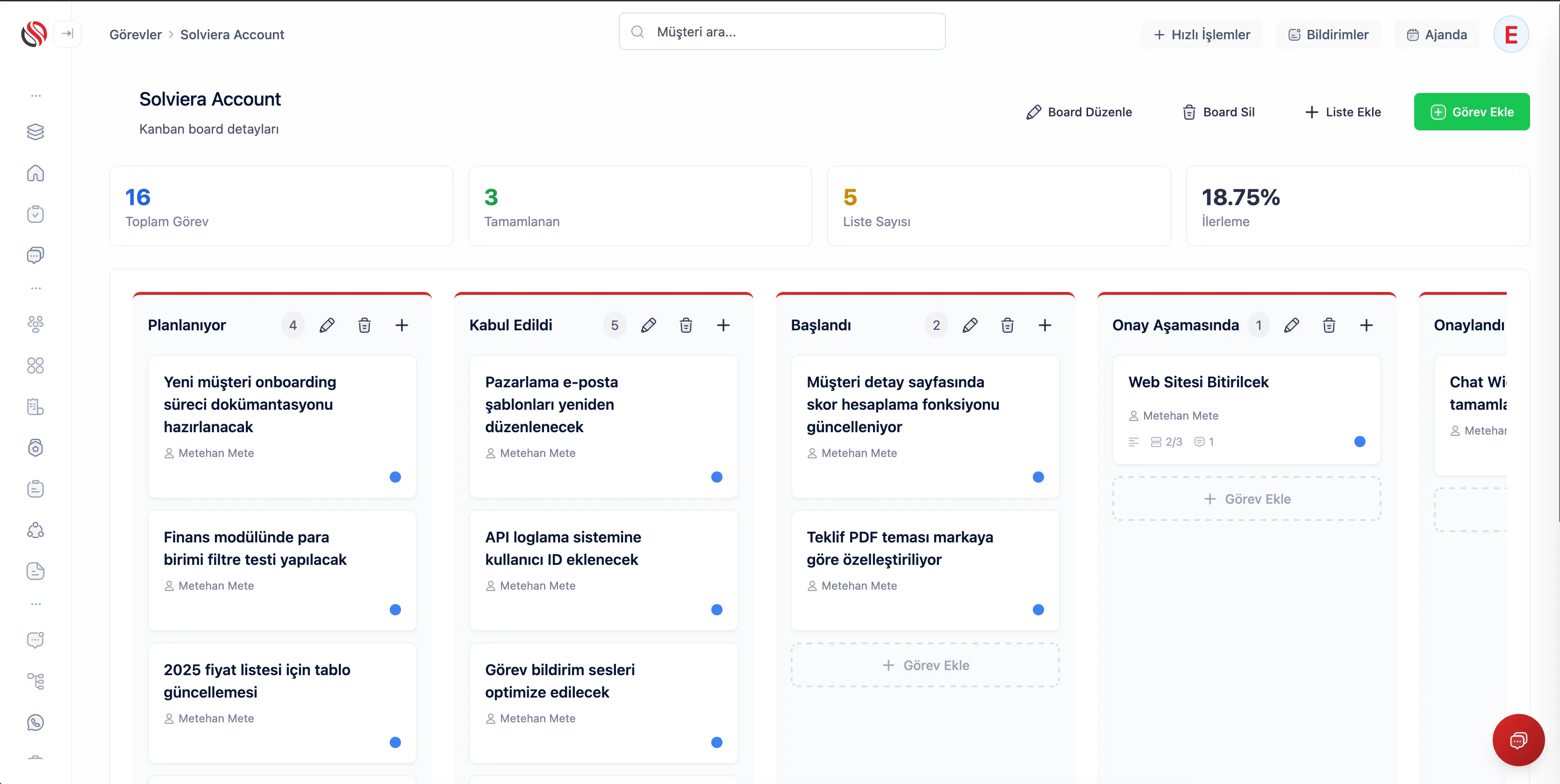Open the chat messages icon in sidebar
Image resolution: width=1560 pixels, height=784 pixels.
(x=36, y=254)
